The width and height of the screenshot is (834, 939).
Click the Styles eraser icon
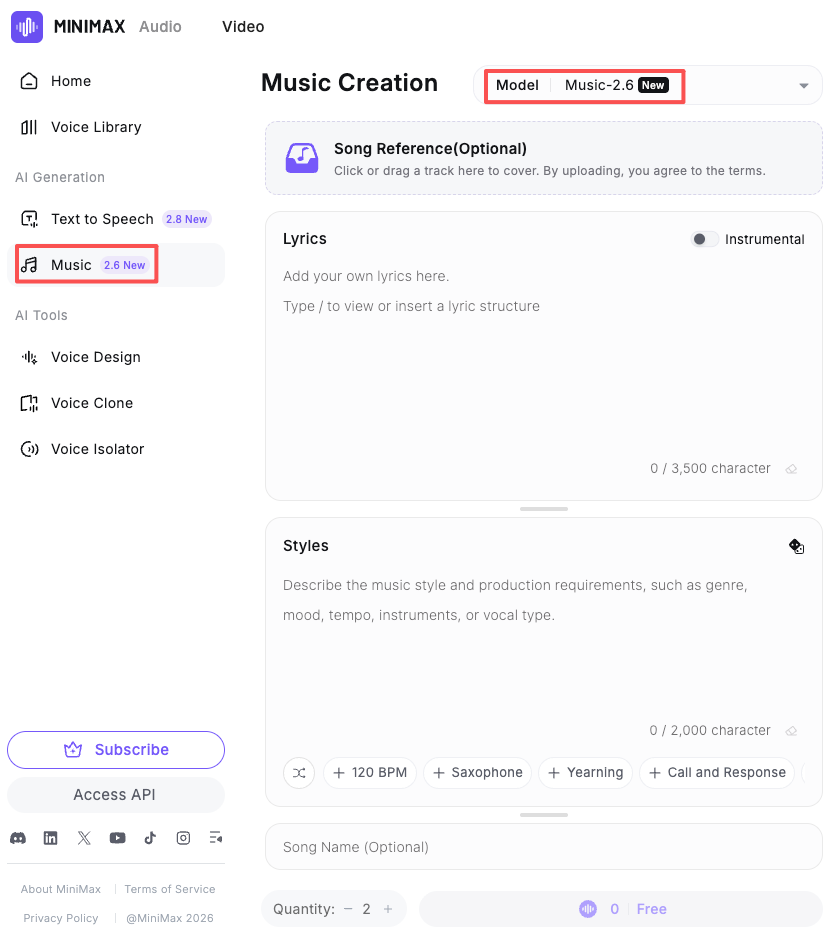(x=791, y=731)
